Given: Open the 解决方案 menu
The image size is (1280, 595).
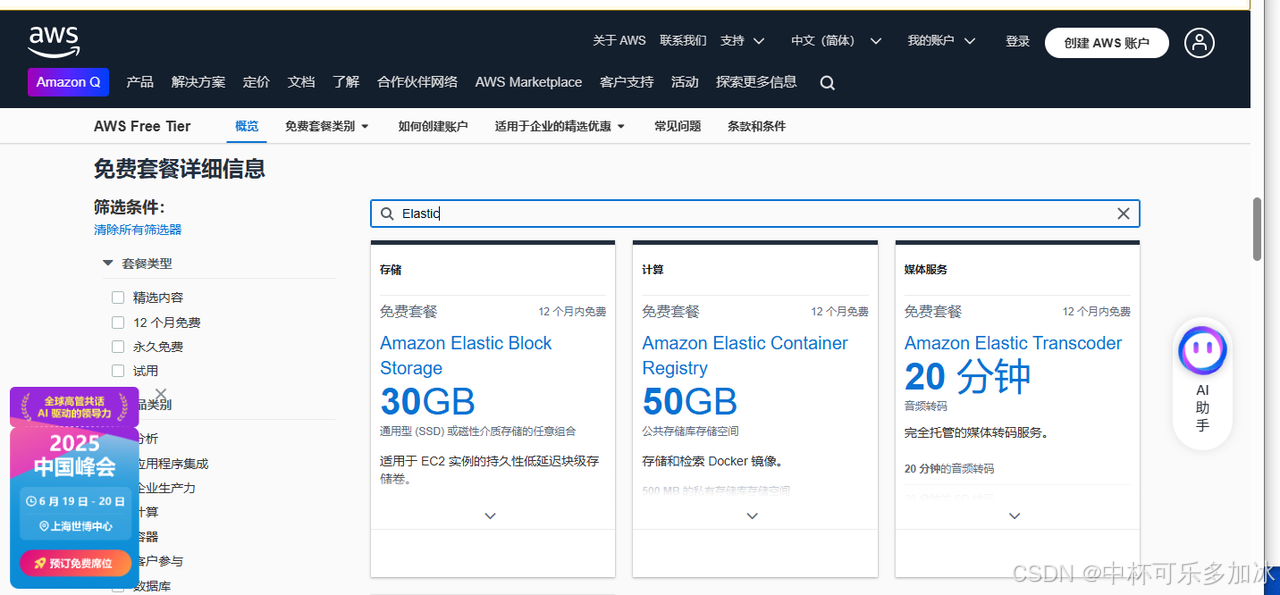Looking at the screenshot, I should click(198, 82).
